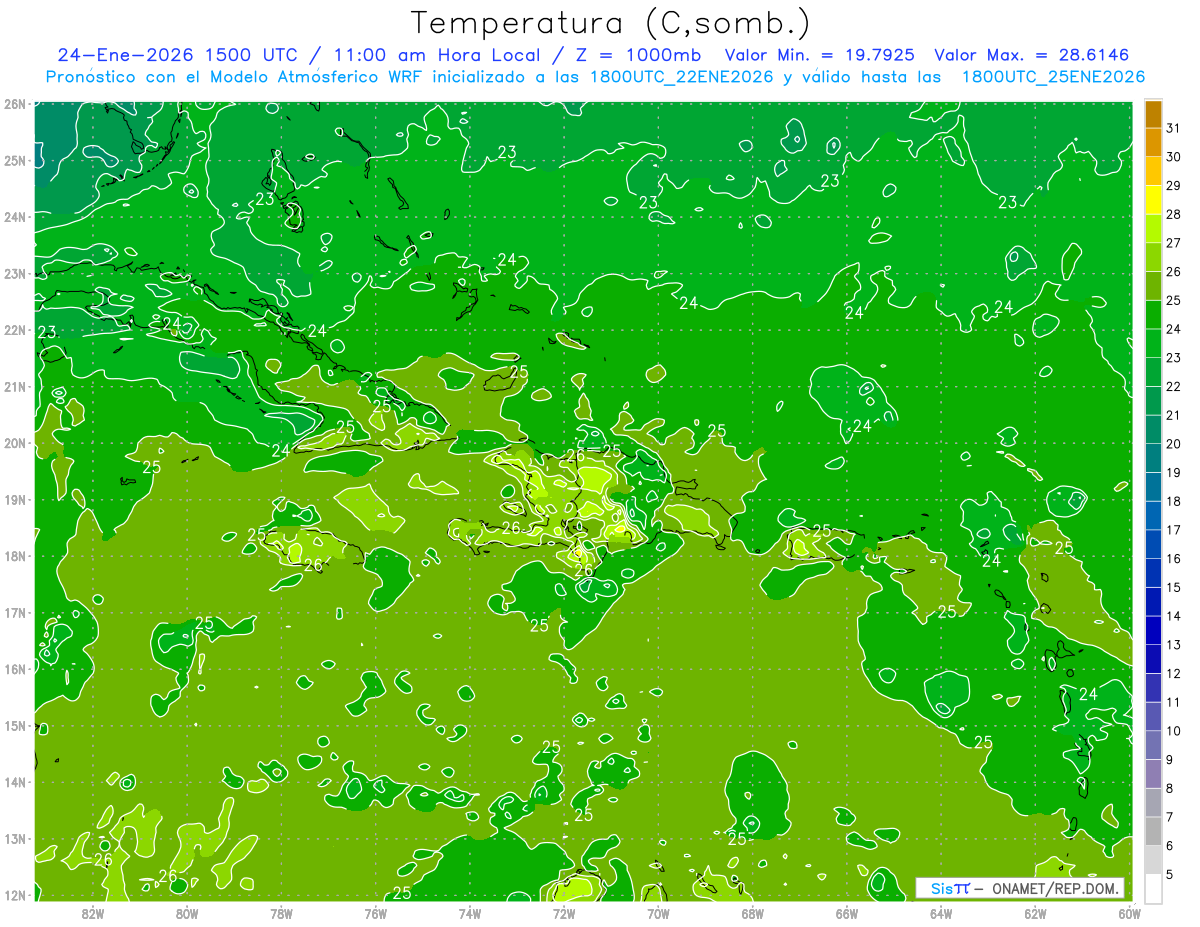Click the '18N' latitude label
Viewport: 1200px width, 927px height.
pos(14,556)
